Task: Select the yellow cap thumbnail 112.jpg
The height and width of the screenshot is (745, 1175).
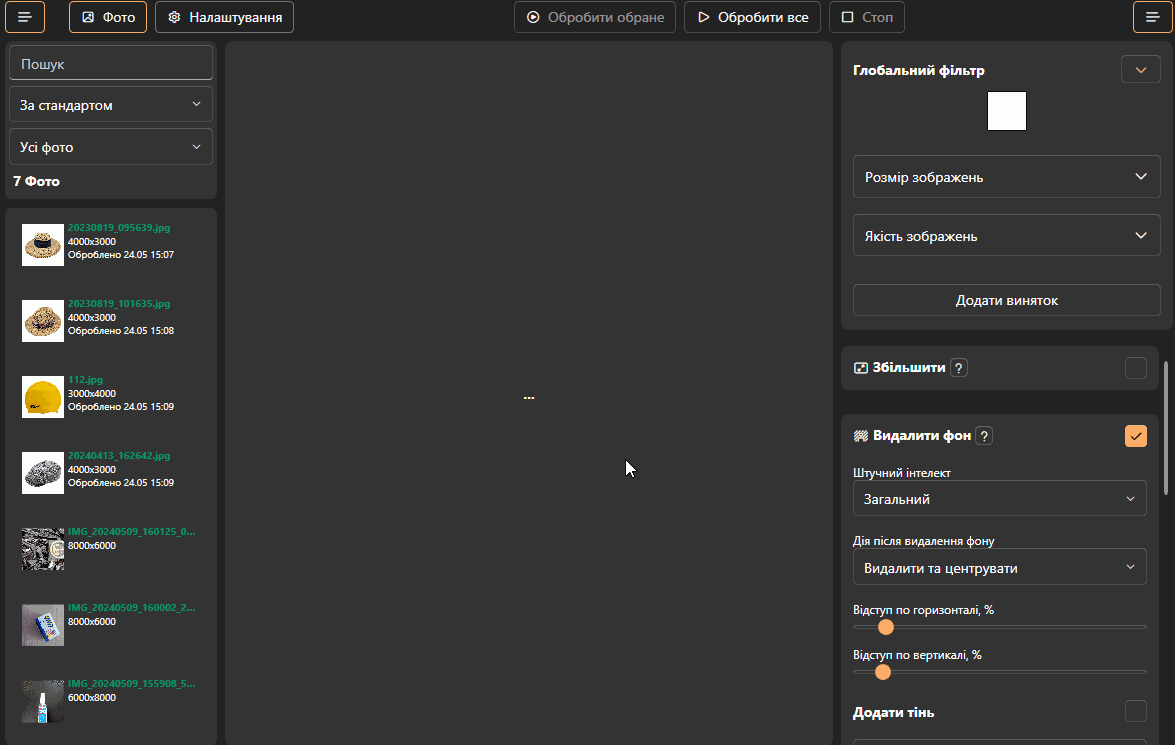Action: pos(43,397)
